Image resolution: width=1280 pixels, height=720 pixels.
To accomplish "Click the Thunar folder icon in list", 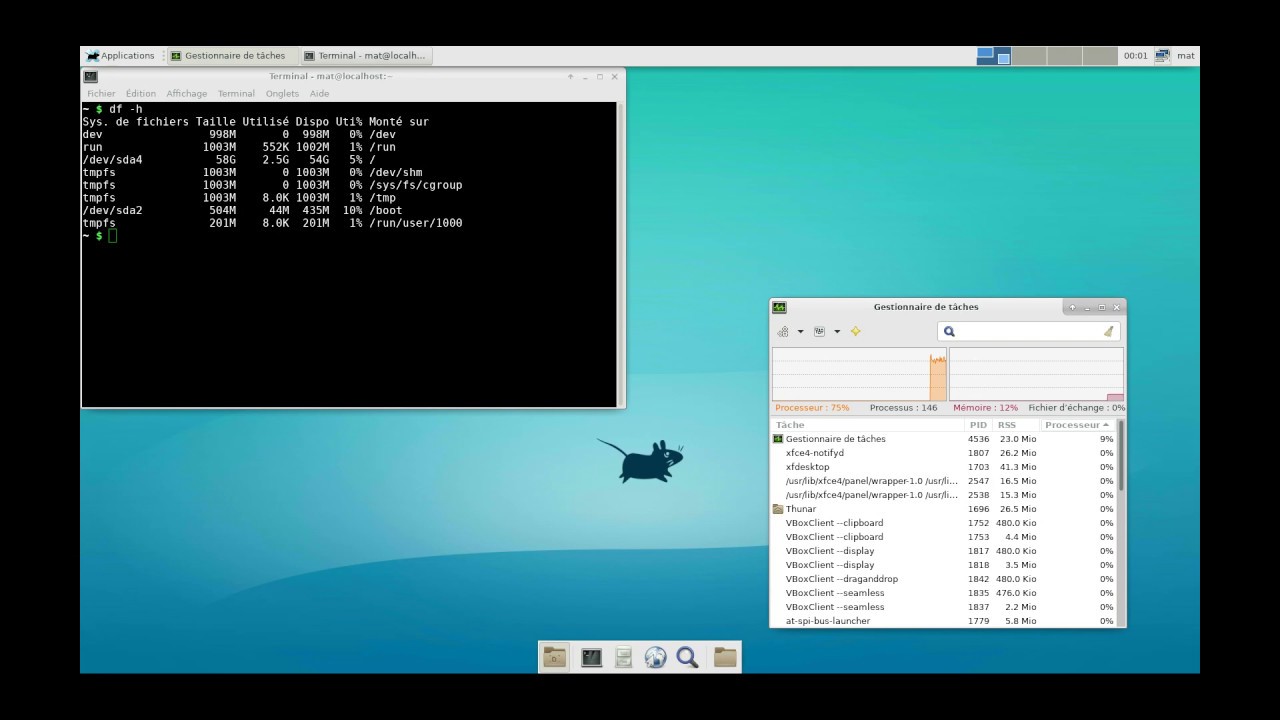I will coord(778,509).
